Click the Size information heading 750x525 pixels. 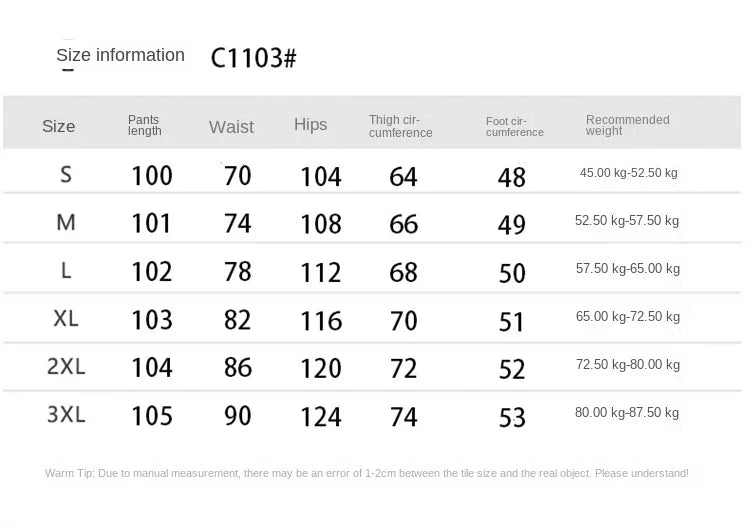click(121, 55)
